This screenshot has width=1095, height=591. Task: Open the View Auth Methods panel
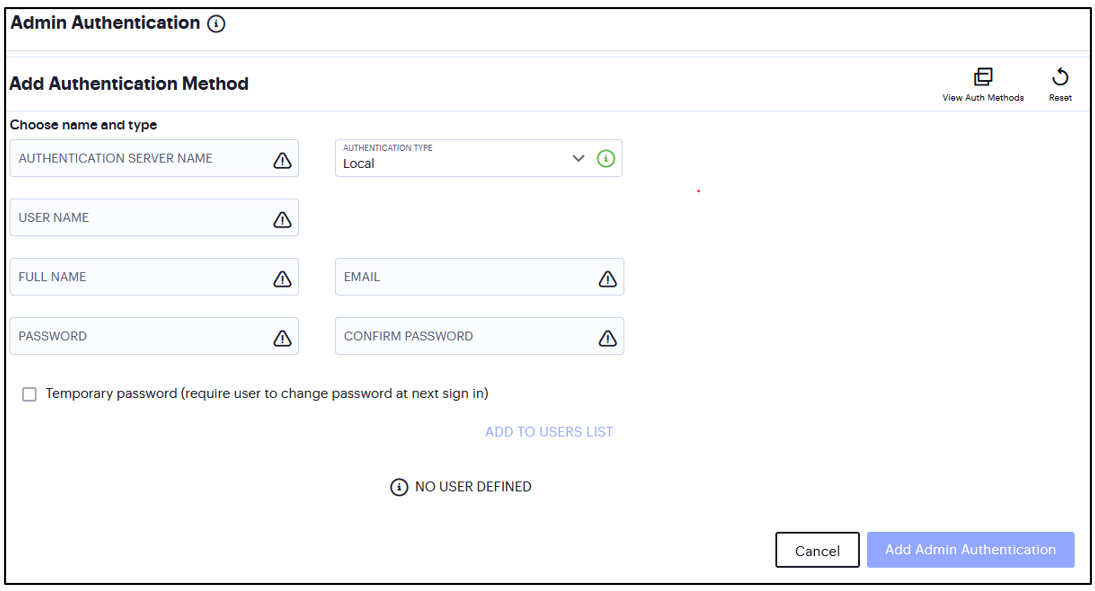pos(983,76)
